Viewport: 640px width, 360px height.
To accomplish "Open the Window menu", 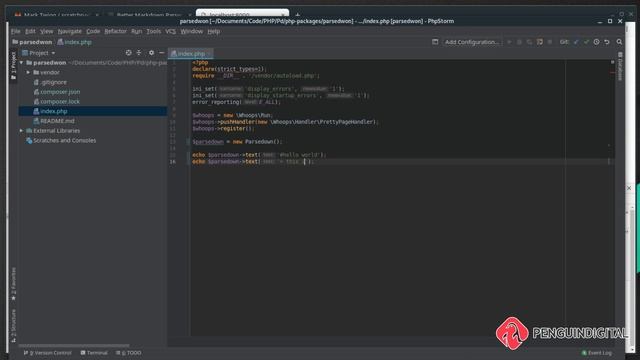I will pos(191,31).
